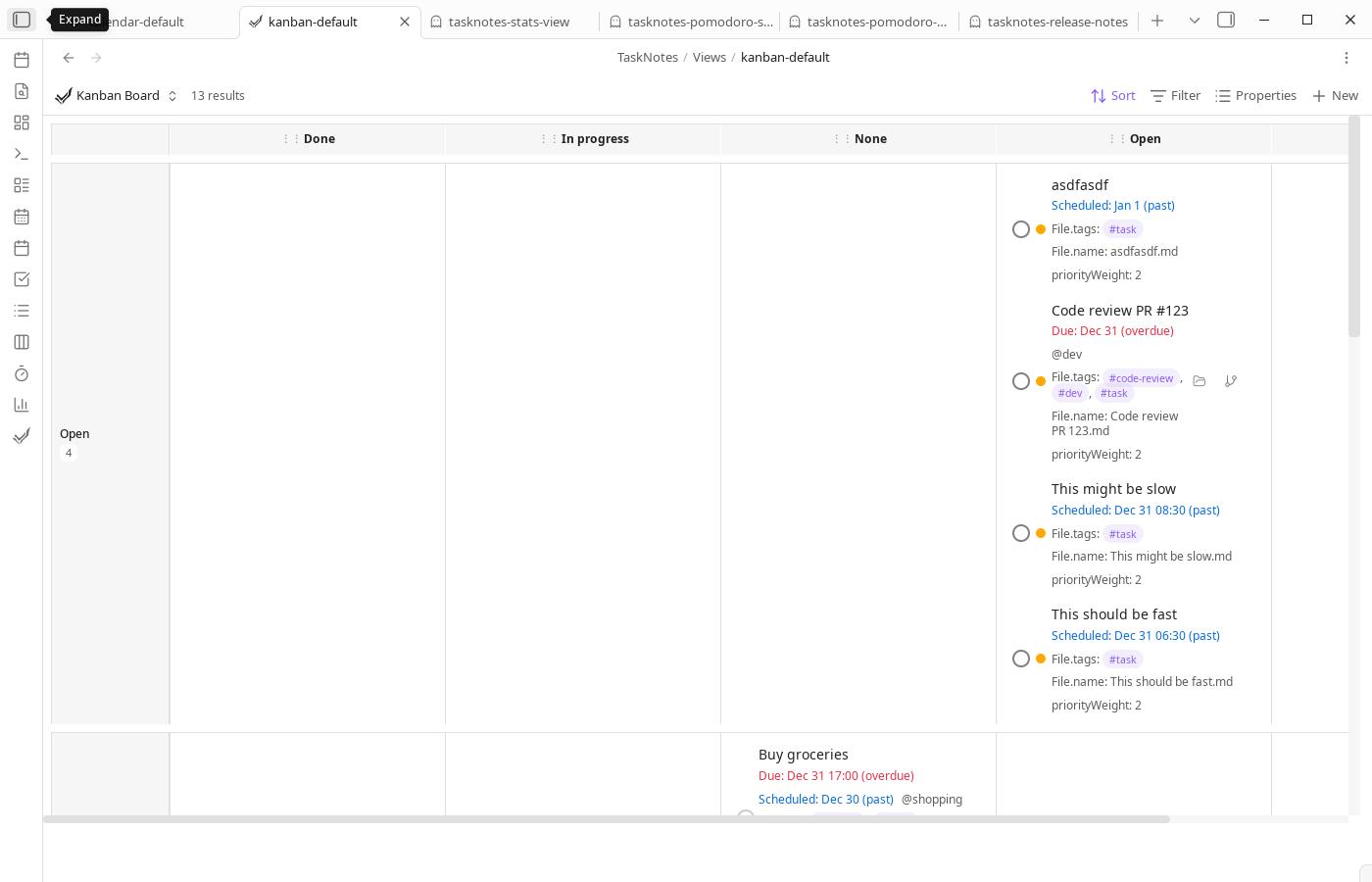Check off the Buy groceries task
Image resolution: width=1372 pixels, height=882 pixels.
coord(746,816)
